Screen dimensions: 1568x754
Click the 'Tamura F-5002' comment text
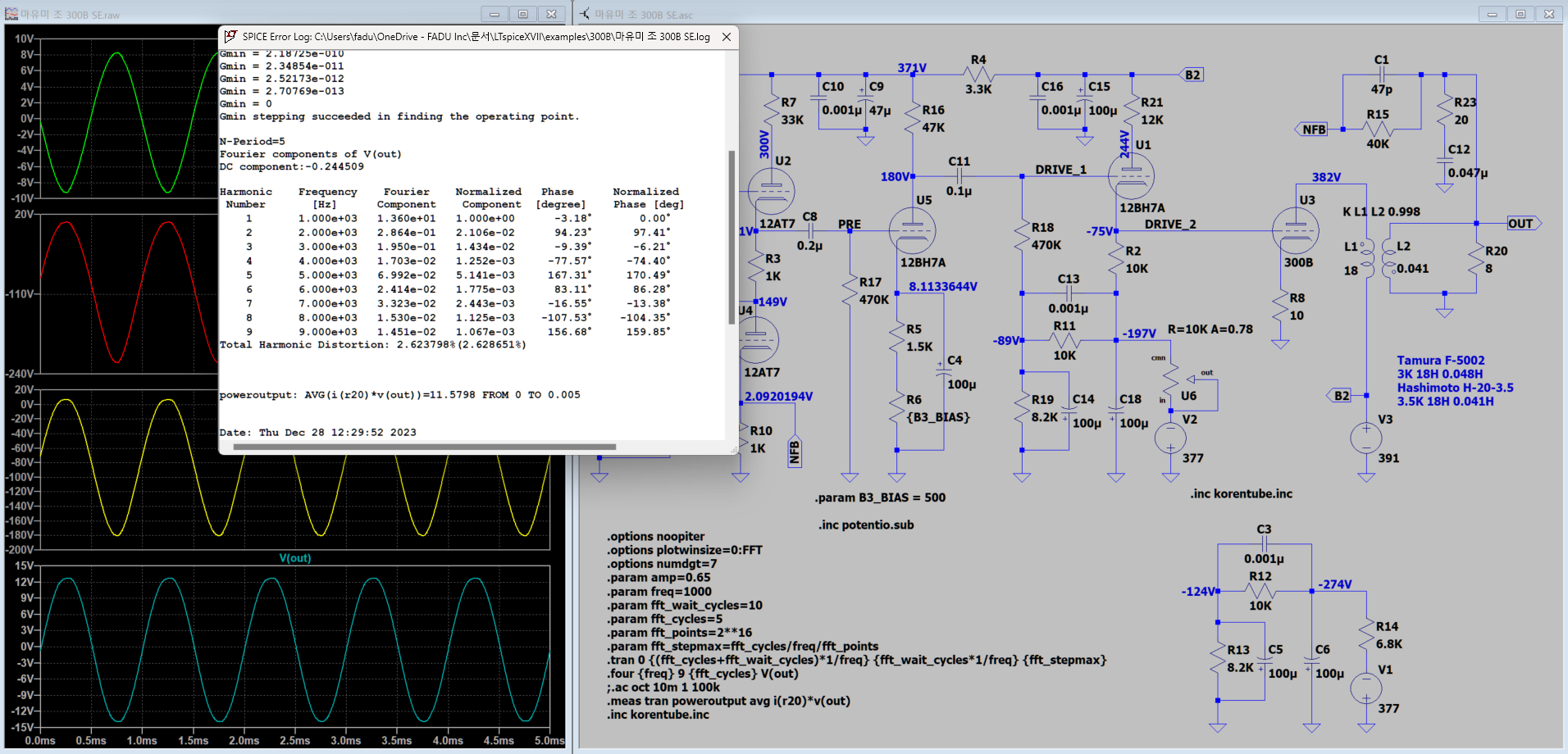1441,360
